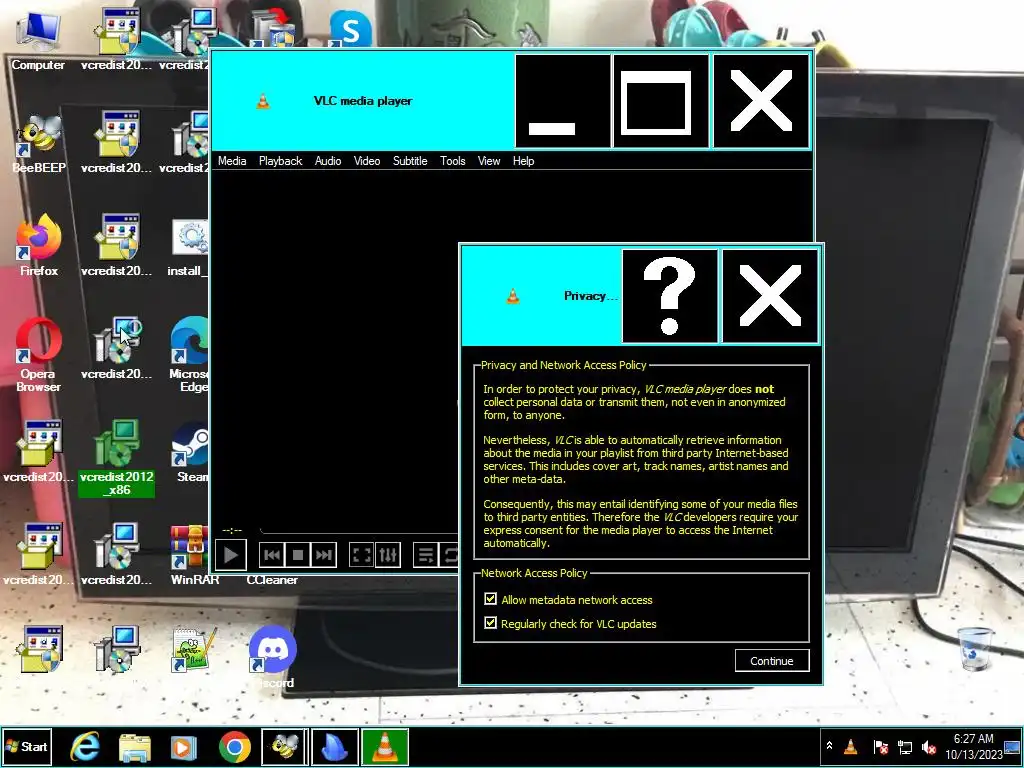Click the Stop playback button in VLC
Image resolution: width=1024 pixels, height=768 pixels.
coord(298,556)
